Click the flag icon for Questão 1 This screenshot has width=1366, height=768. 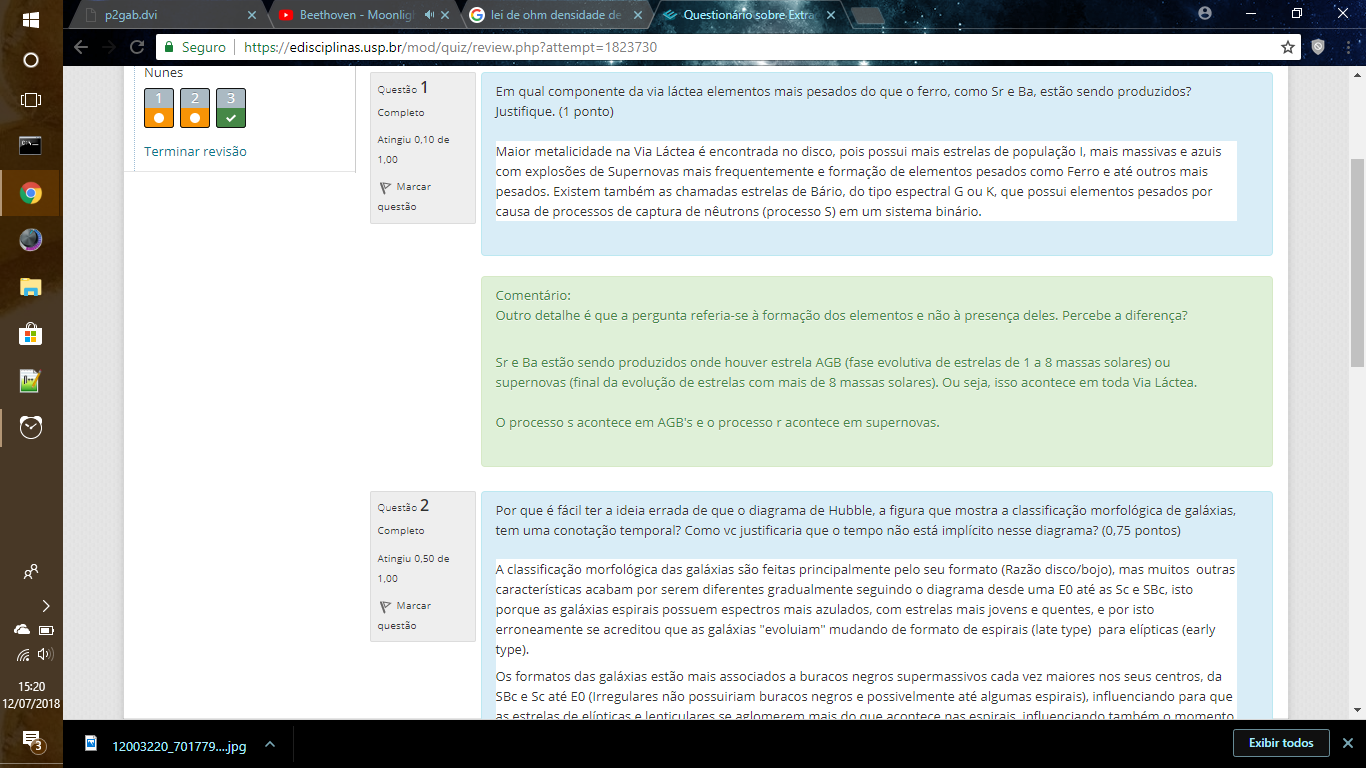pyautogui.click(x=385, y=187)
